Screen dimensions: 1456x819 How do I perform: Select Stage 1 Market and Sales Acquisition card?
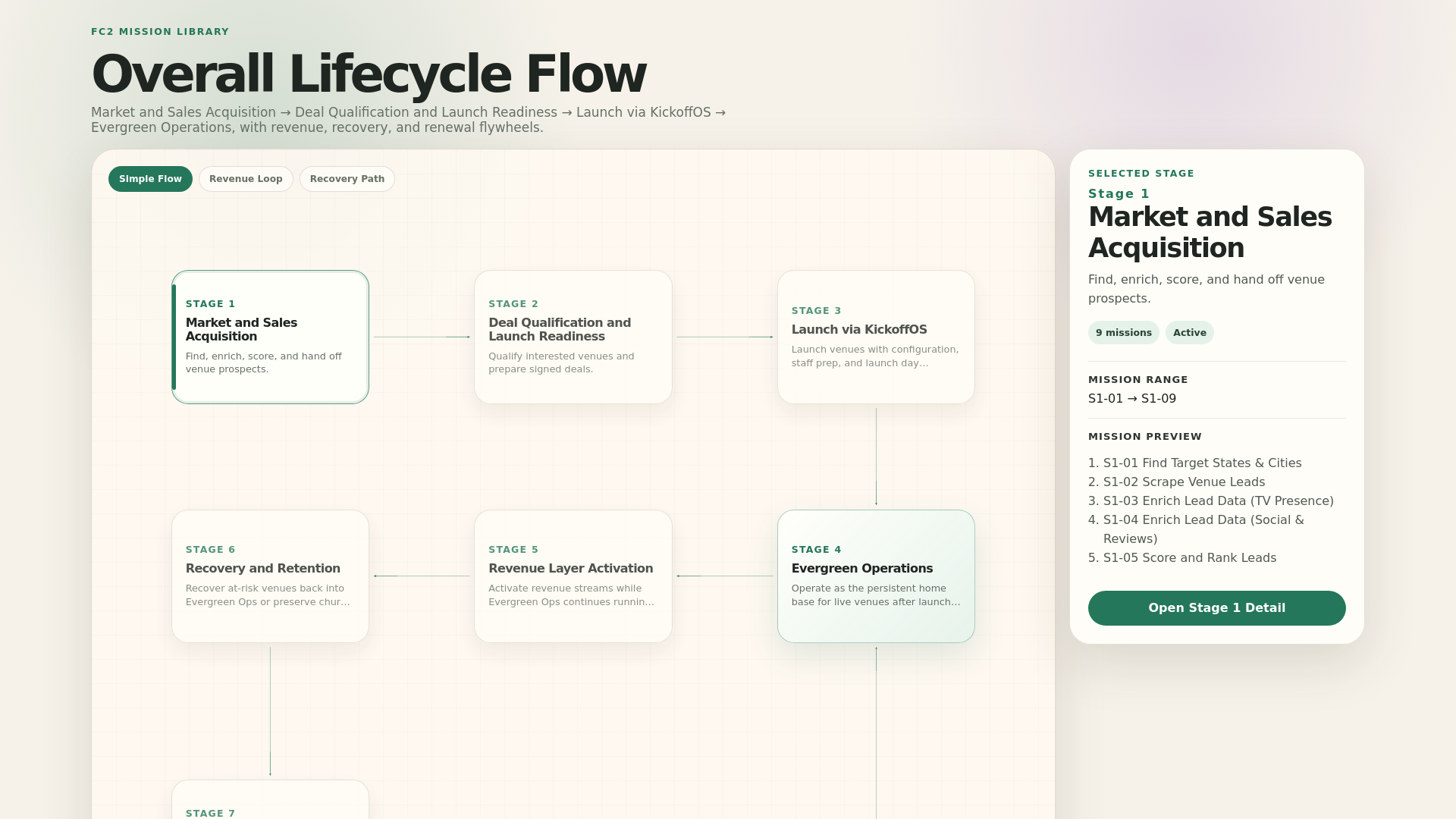coord(270,337)
